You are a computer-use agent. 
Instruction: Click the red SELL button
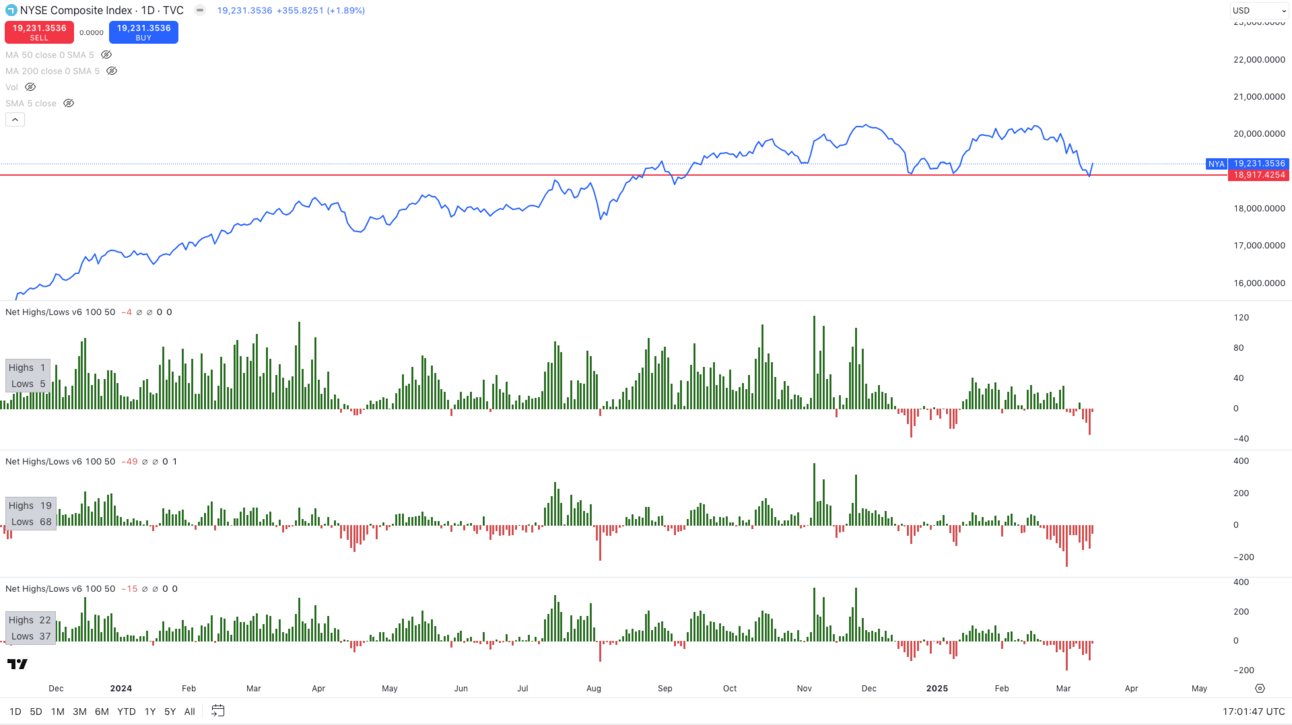(39, 32)
